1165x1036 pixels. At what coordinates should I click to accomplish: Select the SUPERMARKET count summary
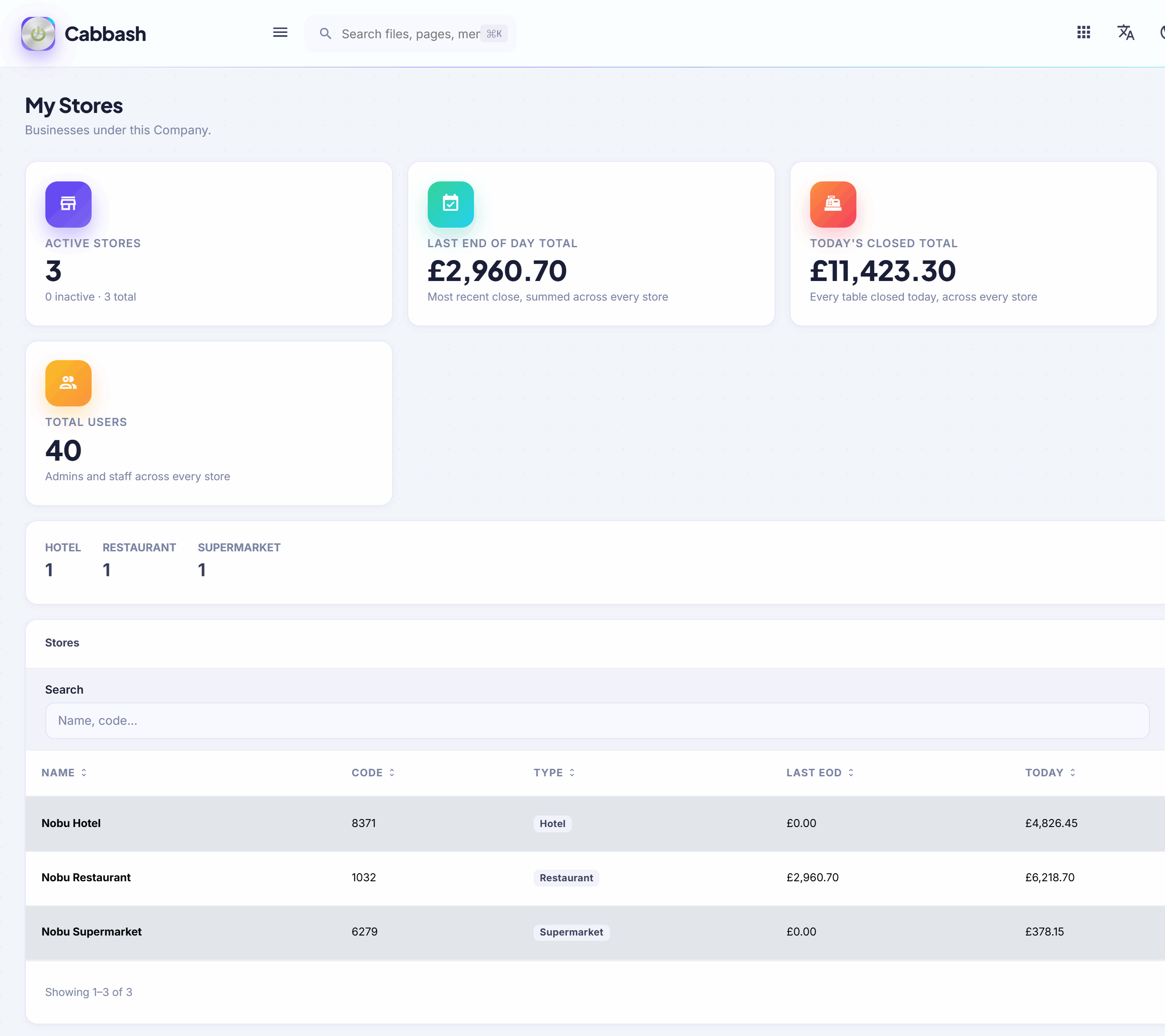[x=239, y=560]
